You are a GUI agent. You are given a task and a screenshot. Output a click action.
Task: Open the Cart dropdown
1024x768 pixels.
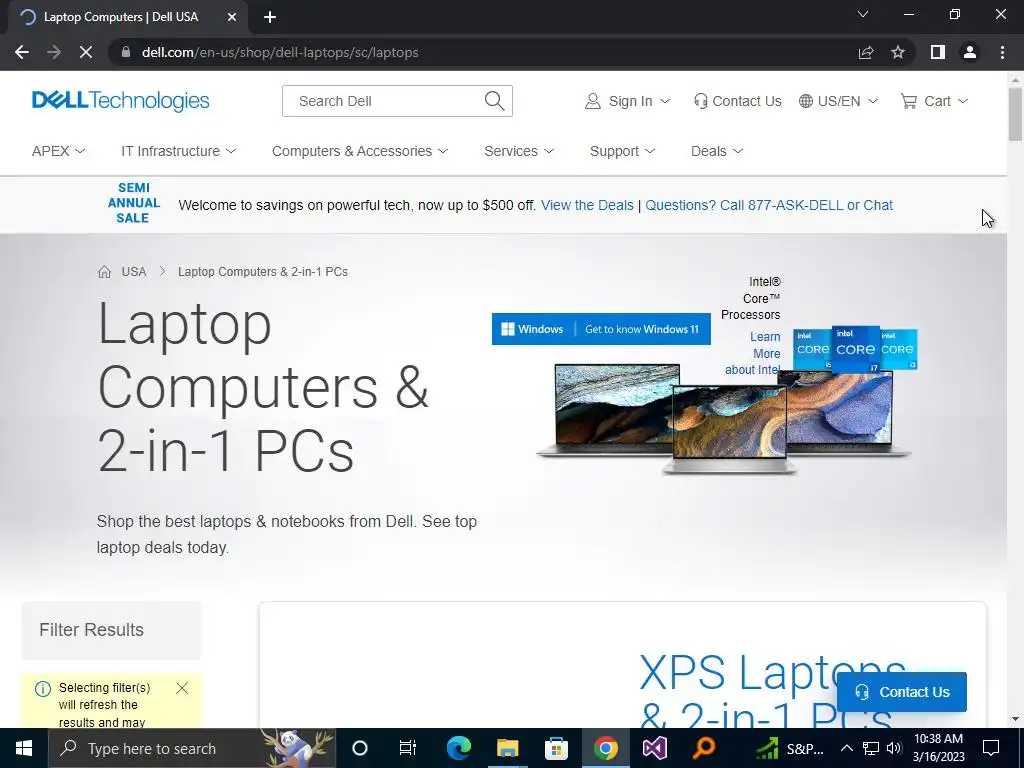pos(934,101)
